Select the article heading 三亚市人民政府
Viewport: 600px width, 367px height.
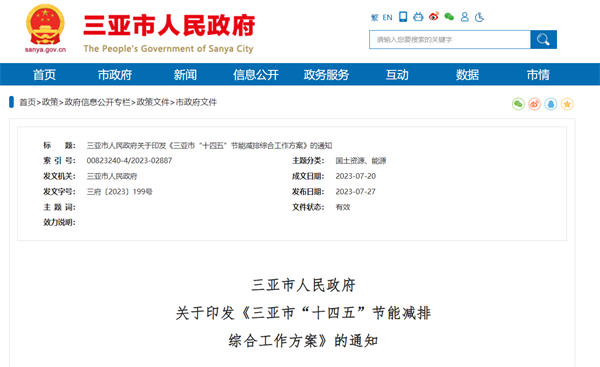point(303,285)
